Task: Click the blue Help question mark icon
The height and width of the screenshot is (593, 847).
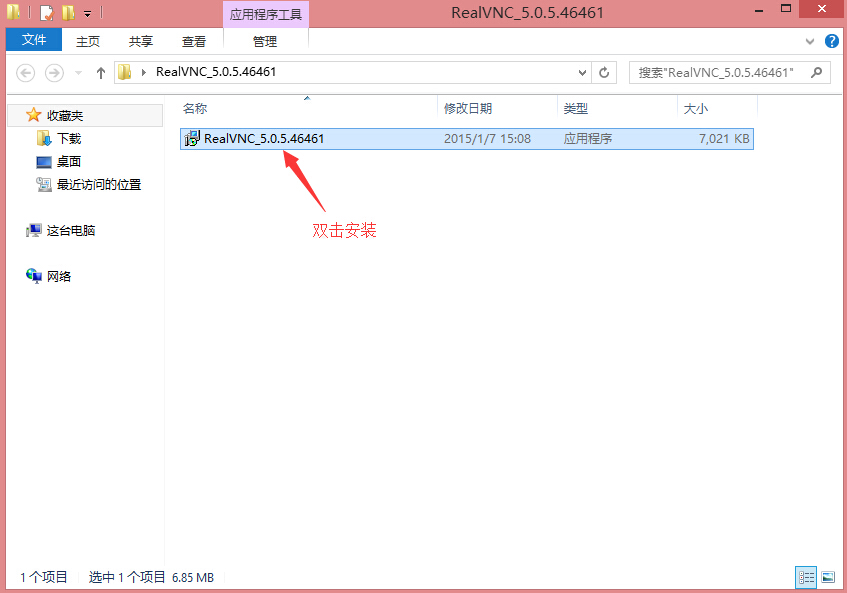Action: (832, 41)
